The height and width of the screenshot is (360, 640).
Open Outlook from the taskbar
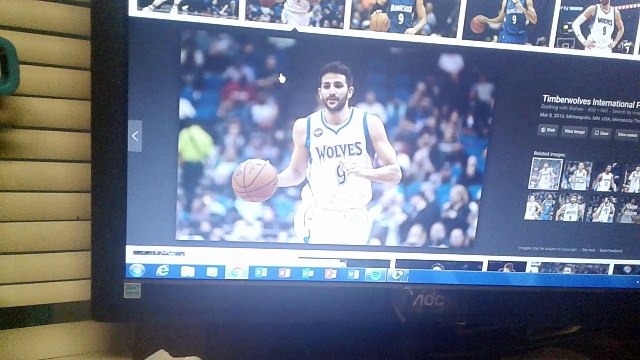[x=307, y=273]
